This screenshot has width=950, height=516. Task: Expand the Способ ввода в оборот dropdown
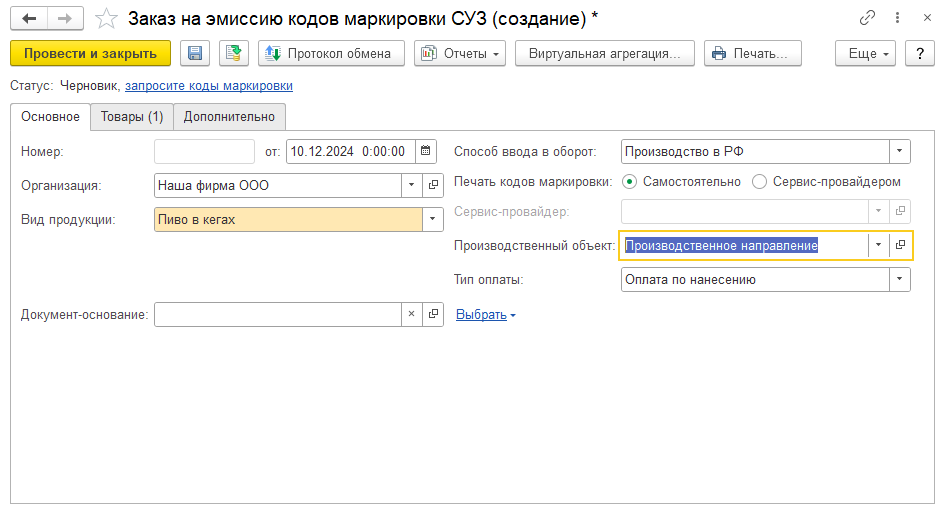click(900, 152)
